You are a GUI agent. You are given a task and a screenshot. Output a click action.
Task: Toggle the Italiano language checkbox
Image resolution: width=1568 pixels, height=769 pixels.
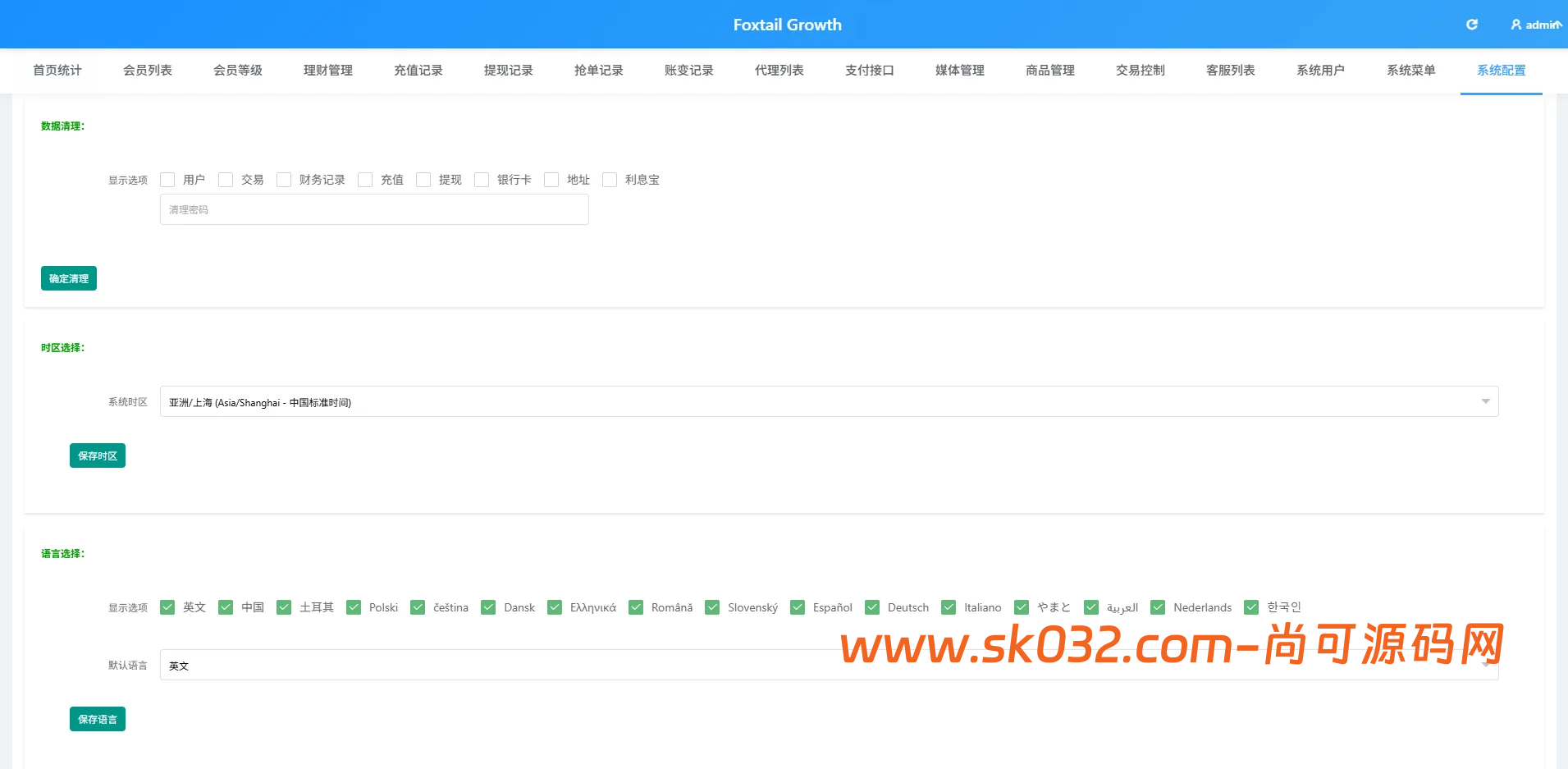tap(949, 607)
